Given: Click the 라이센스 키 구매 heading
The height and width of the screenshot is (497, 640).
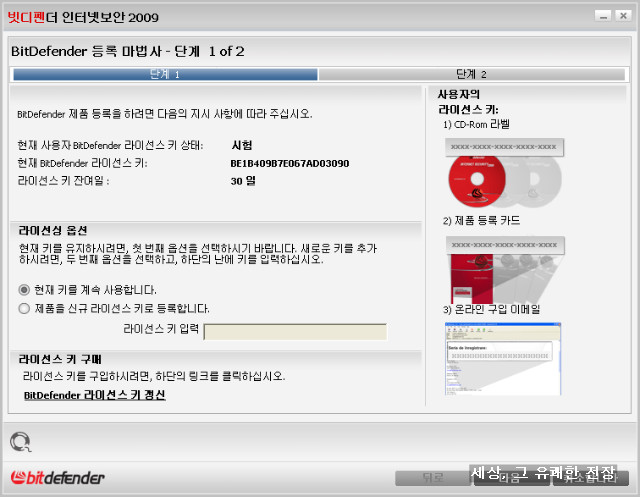Looking at the screenshot, I should click(60, 359).
